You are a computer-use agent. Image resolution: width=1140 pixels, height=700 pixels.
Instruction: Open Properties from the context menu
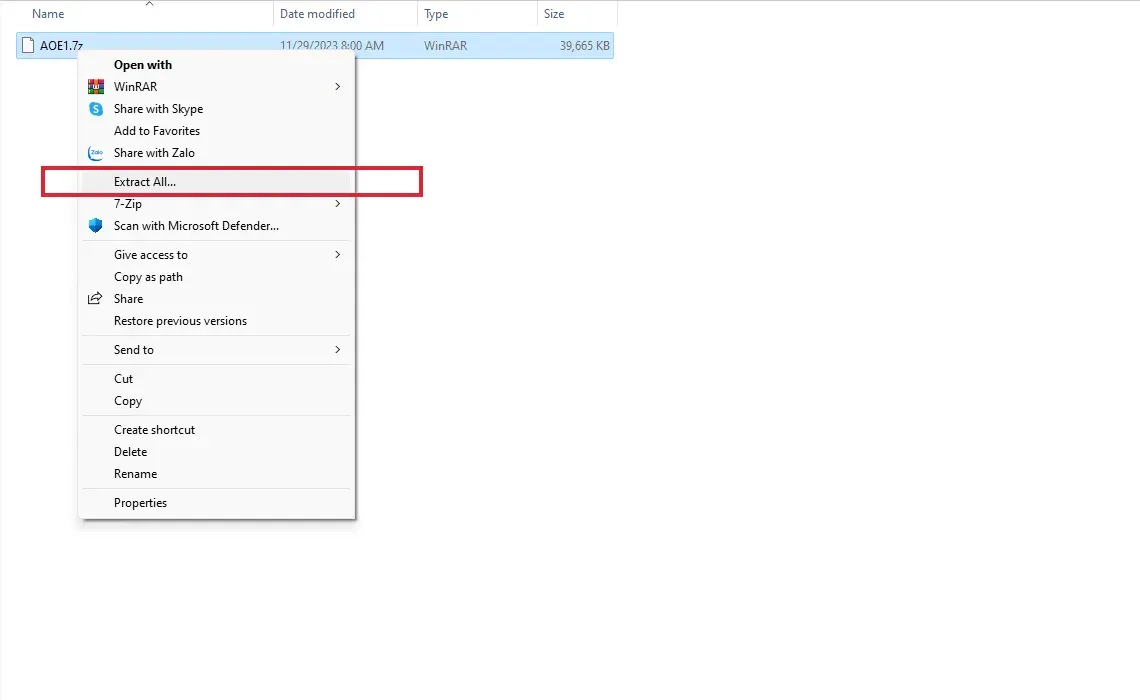tap(140, 503)
